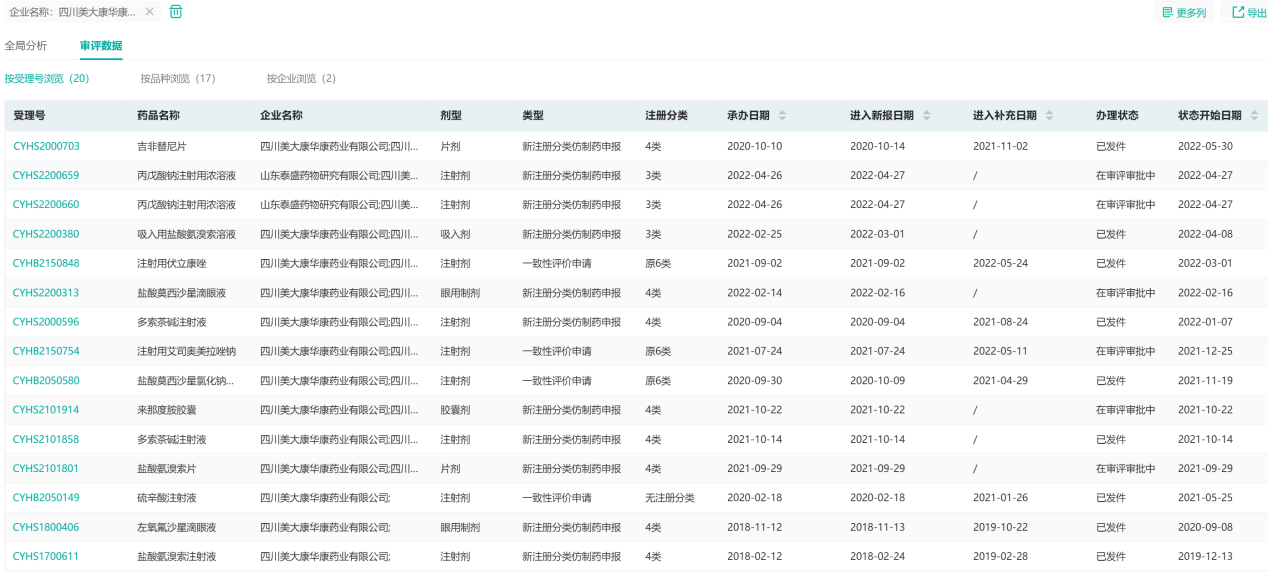Click date 2022-05-24 in 注射用伏立康唑 row
This screenshot has height=579, width=1268.
1000,263
